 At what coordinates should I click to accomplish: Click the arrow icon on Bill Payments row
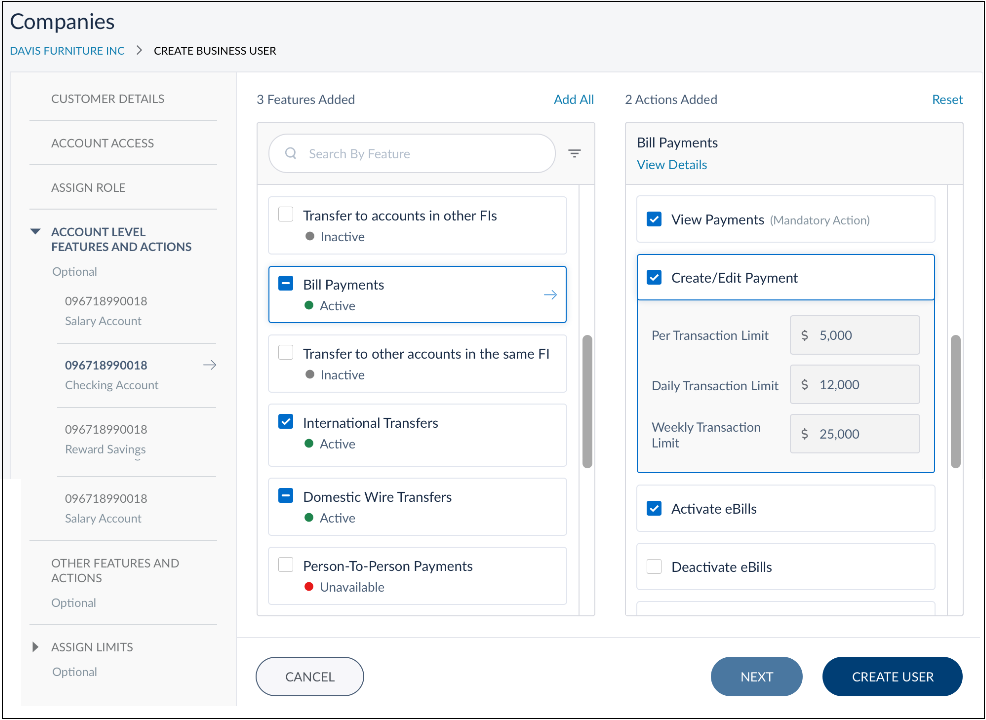[550, 295]
